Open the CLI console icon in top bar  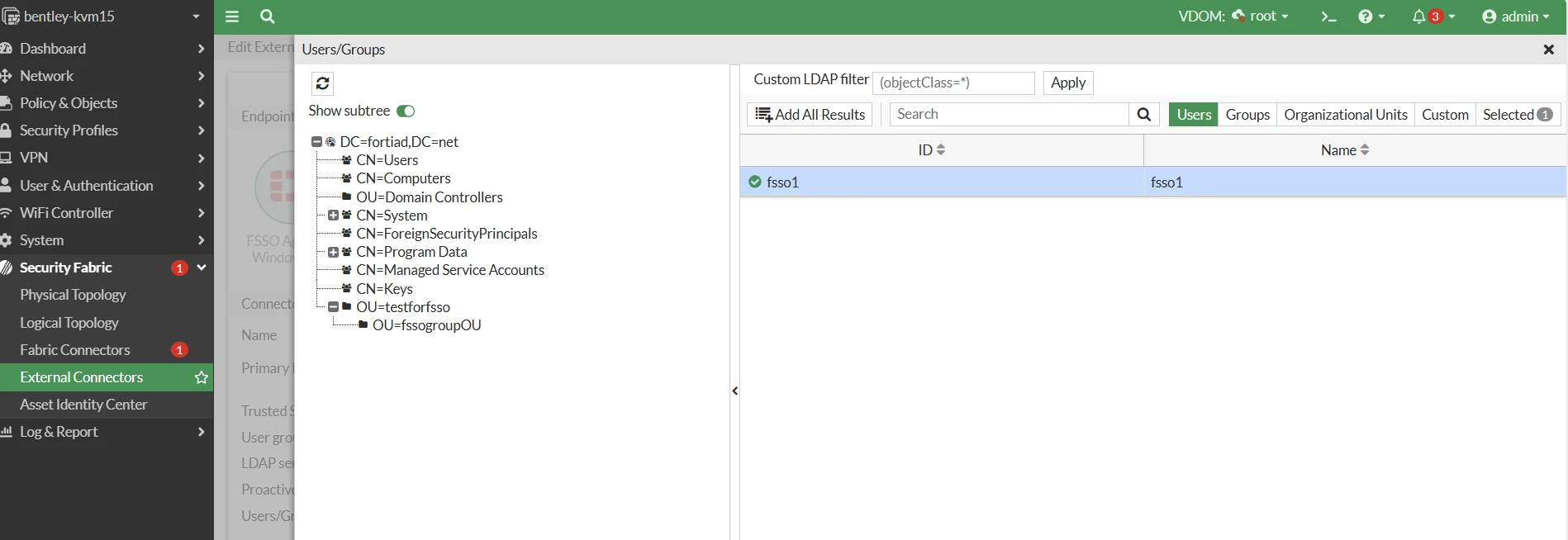coord(1328,17)
